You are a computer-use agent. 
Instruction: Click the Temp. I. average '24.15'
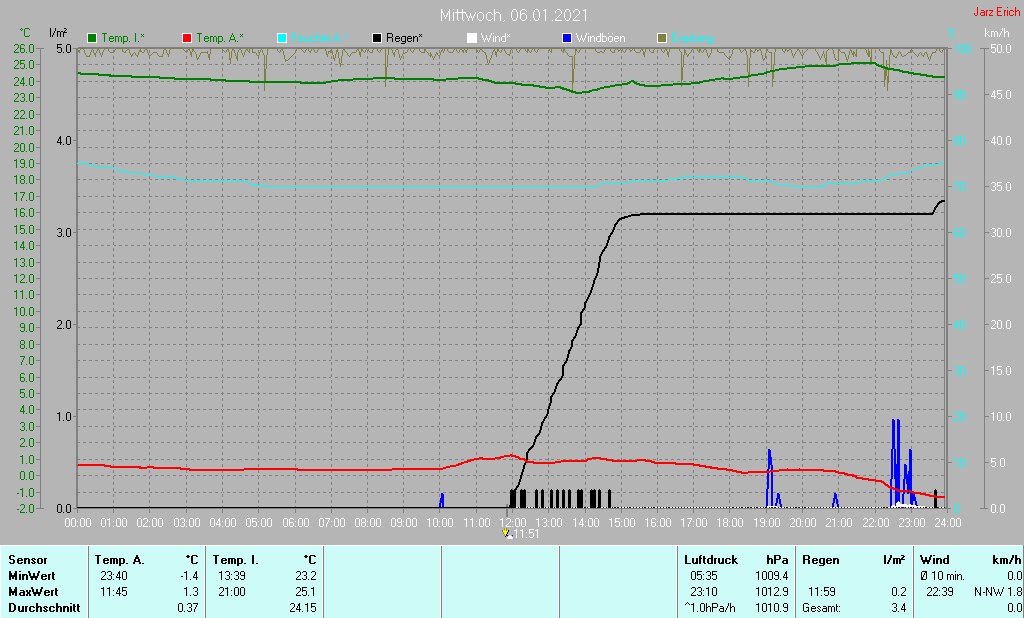click(x=303, y=608)
